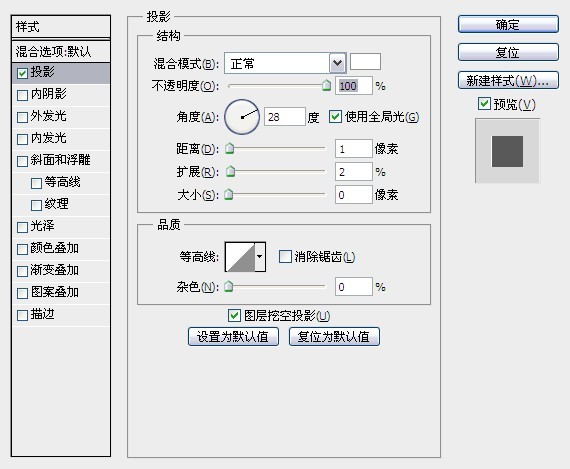The height and width of the screenshot is (469, 570).
Task: Toggle 图层挖空投影 checkbox
Action: 234,316
